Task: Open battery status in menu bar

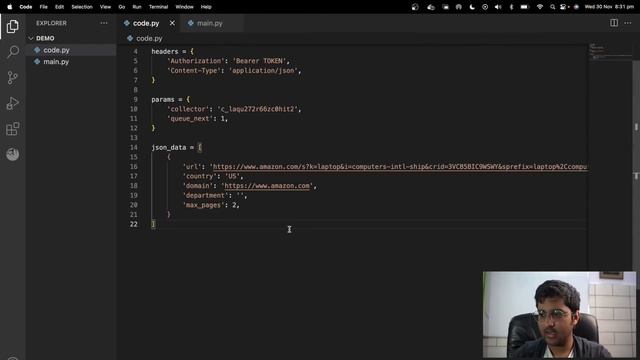Action: coord(525,7)
